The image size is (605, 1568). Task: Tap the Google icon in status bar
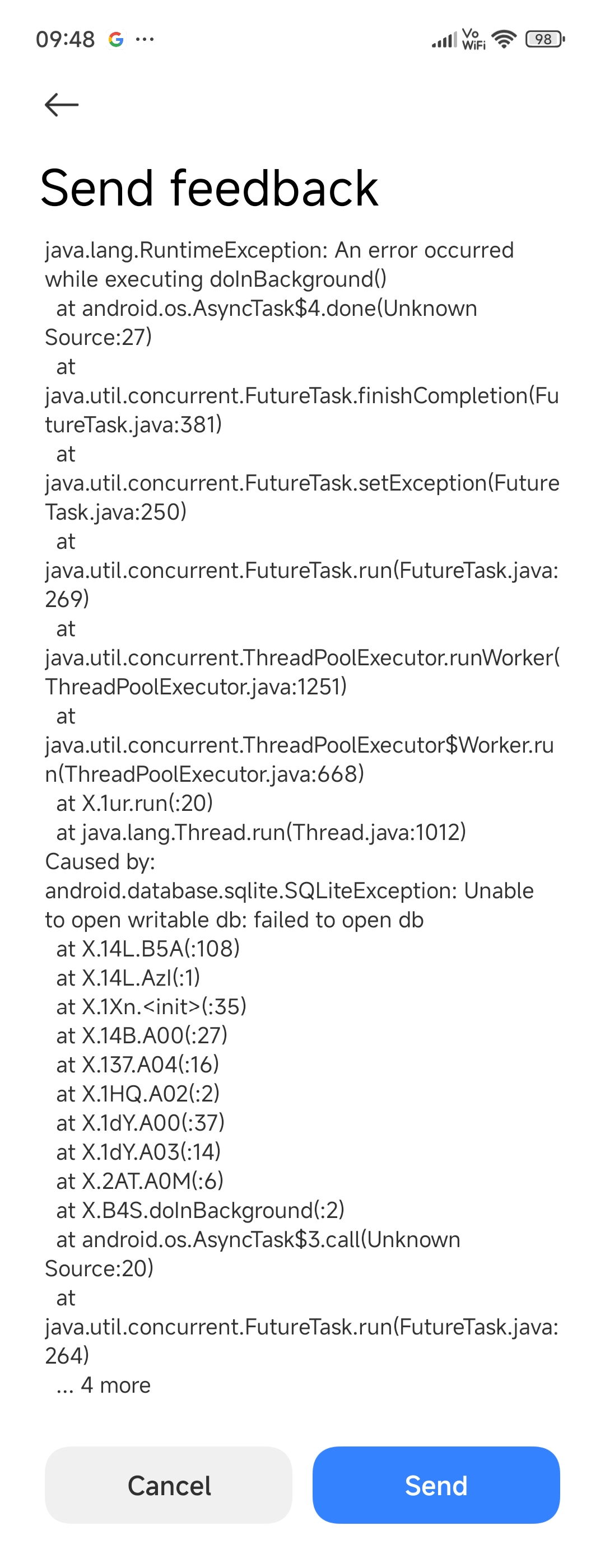[115, 40]
